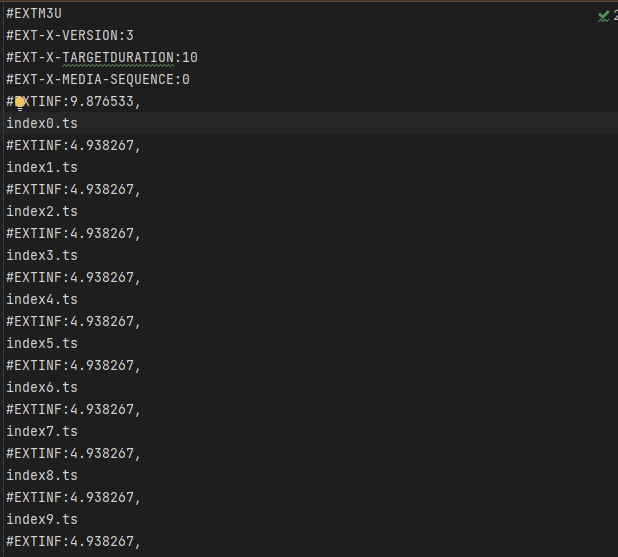Place cursor on index0.ts line
The image size is (618, 557).
tap(42, 123)
